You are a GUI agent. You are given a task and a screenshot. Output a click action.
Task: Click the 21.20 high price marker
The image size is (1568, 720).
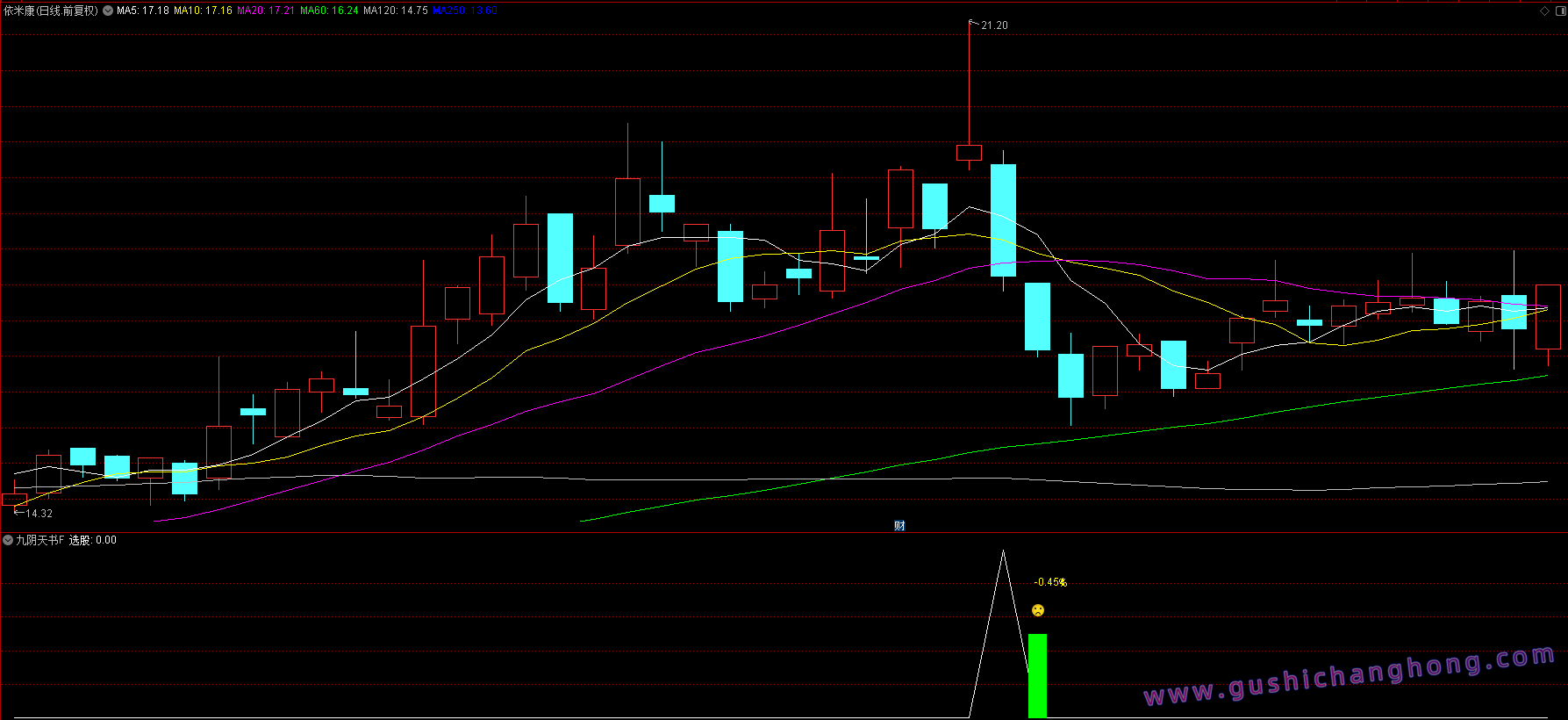point(994,25)
